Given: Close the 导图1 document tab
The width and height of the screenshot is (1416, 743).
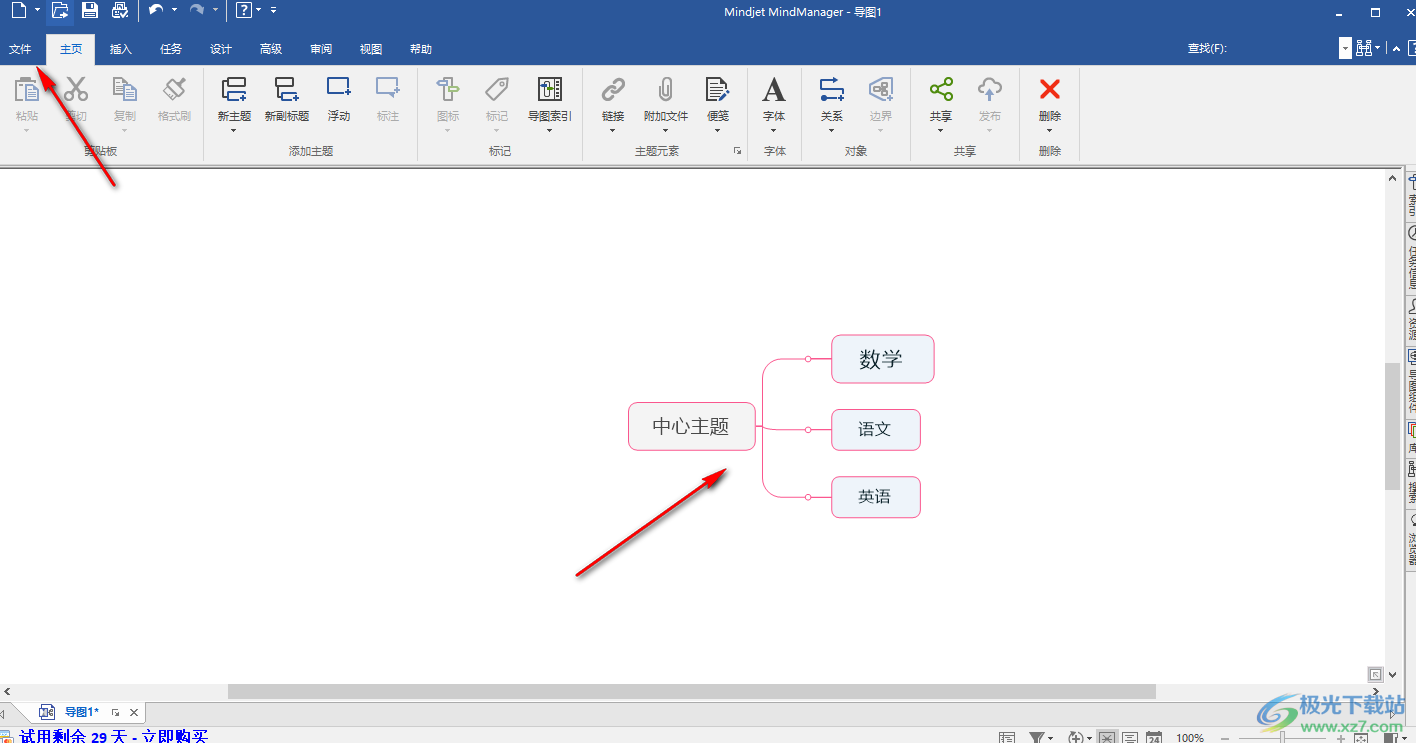Looking at the screenshot, I should (134, 712).
